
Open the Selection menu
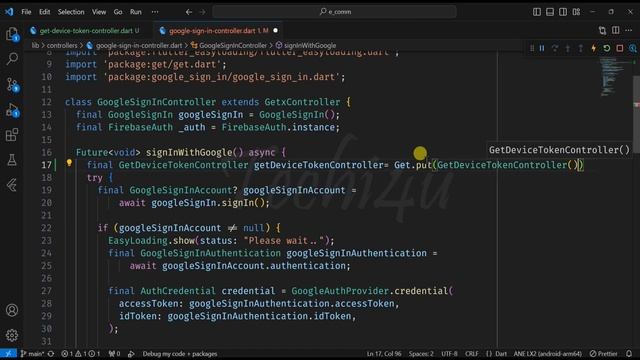coord(71,12)
